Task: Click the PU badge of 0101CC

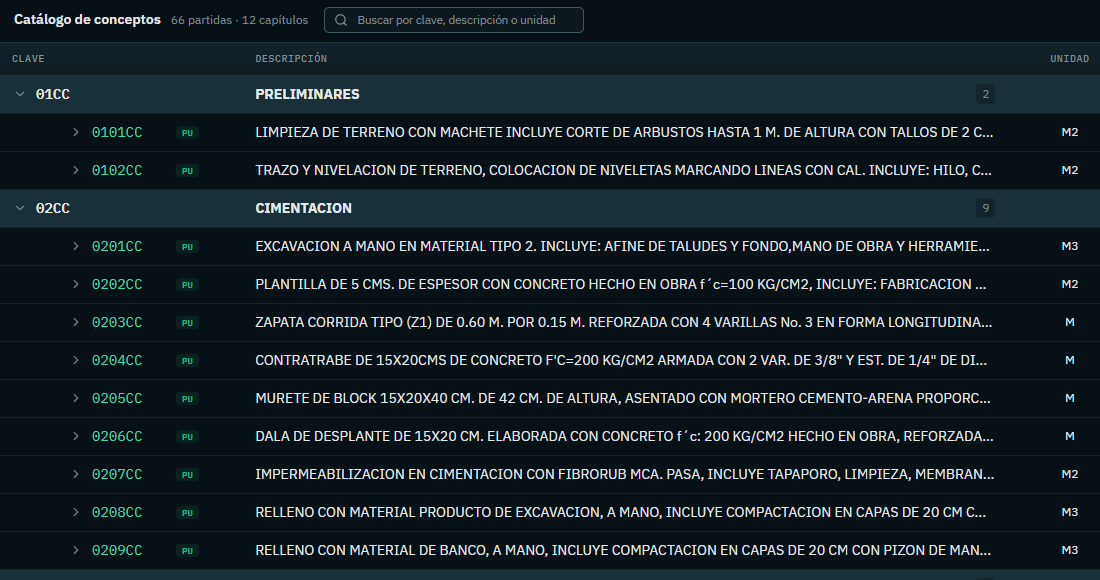Action: [x=187, y=133]
